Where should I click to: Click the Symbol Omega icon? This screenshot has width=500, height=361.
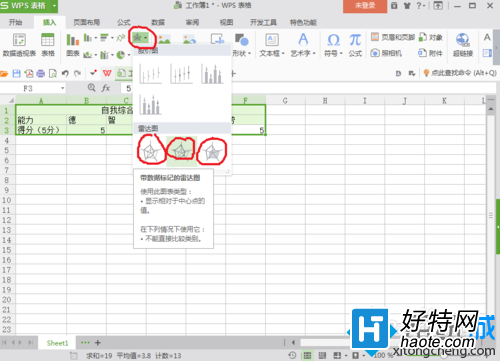[x=333, y=40]
